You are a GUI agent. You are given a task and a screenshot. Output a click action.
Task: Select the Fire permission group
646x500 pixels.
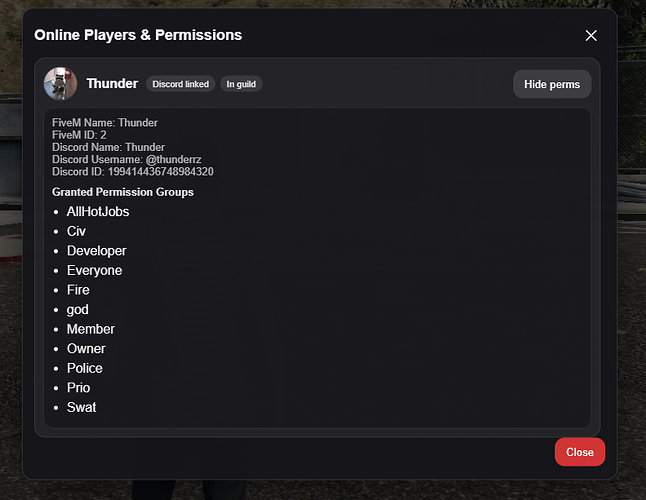tap(78, 290)
